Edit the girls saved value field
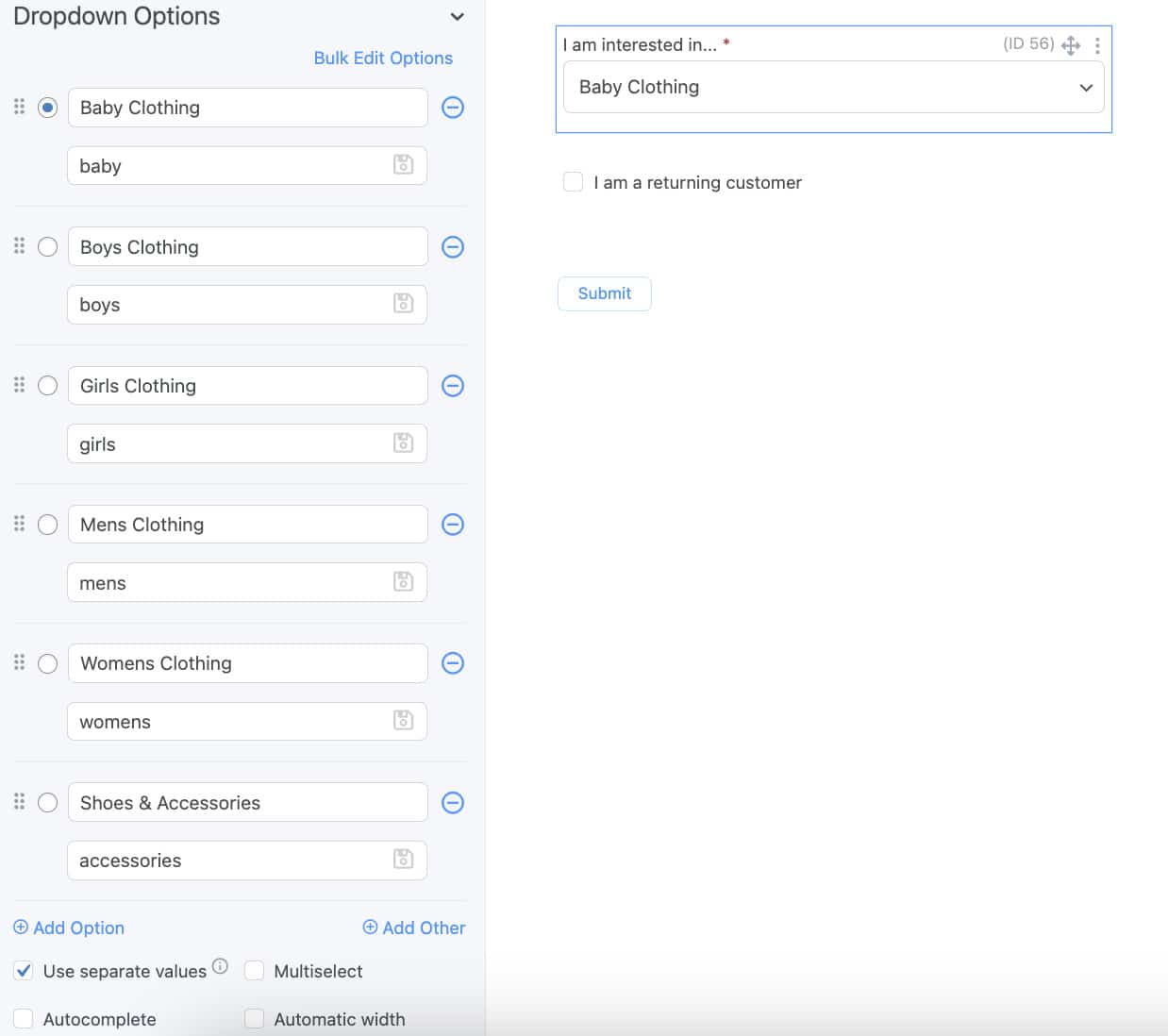Image resolution: width=1168 pixels, height=1036 pixels. pyautogui.click(x=247, y=443)
